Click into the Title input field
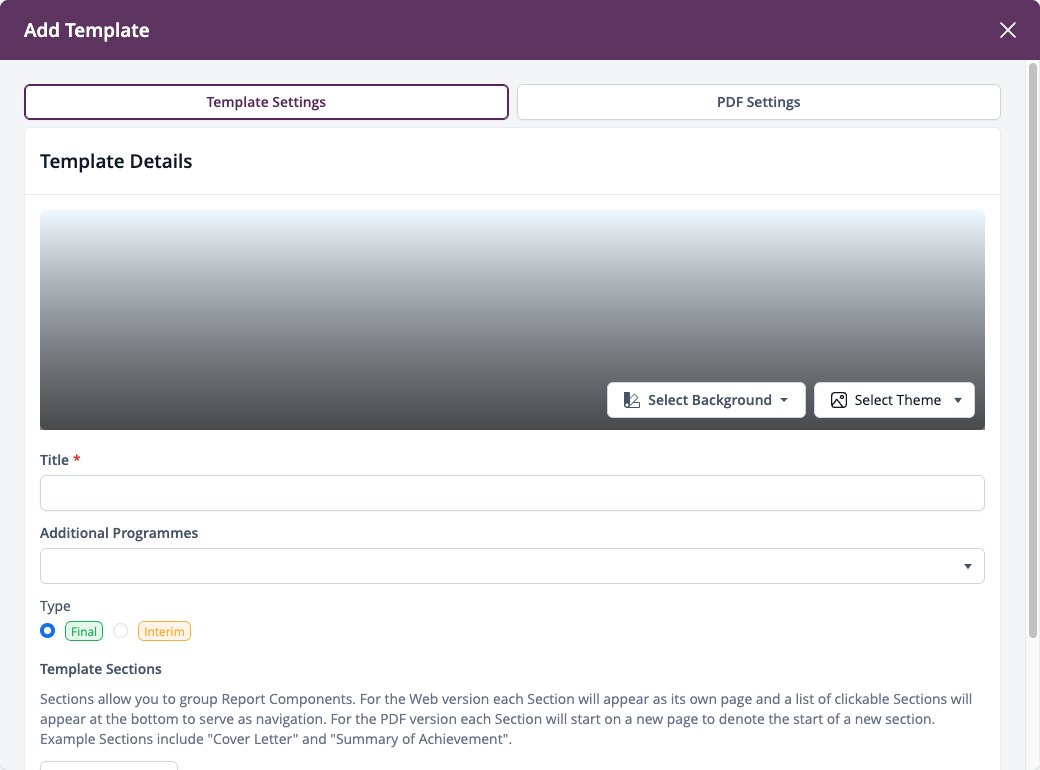1040x770 pixels. click(512, 493)
